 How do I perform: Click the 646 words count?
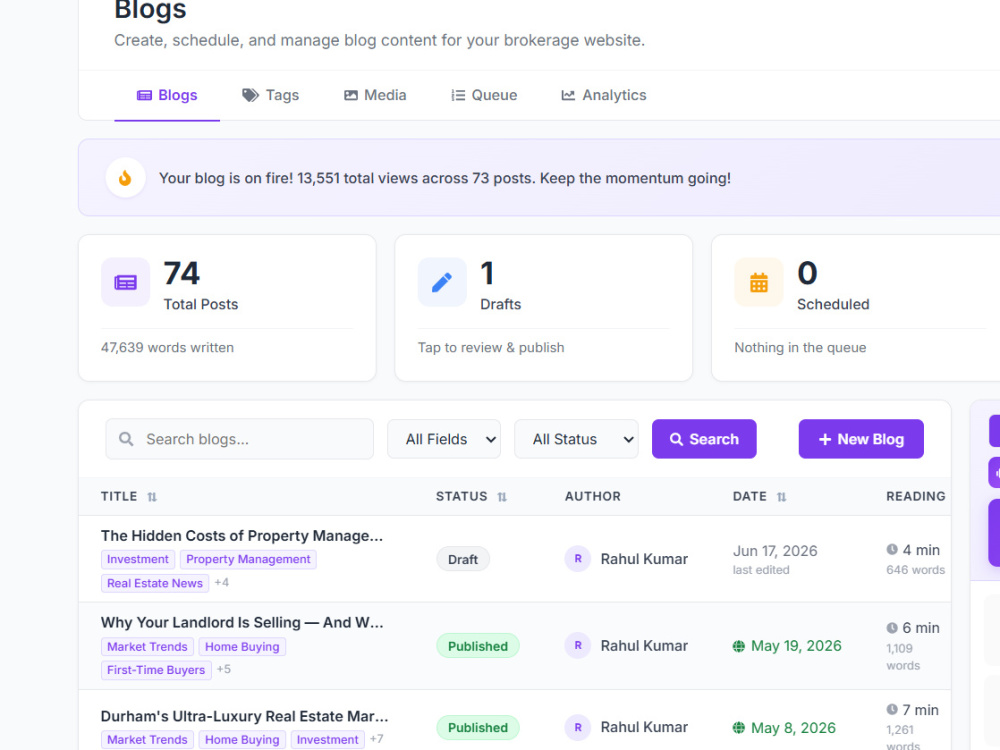pos(915,570)
